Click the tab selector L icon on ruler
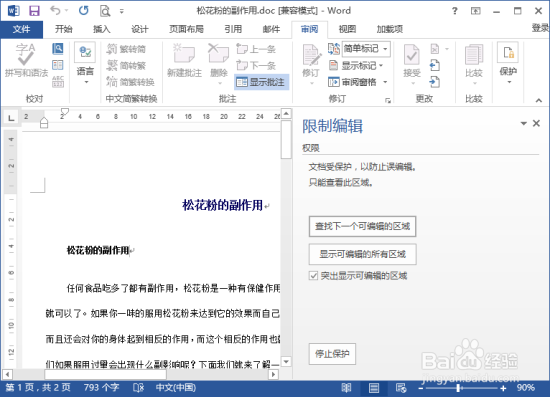Viewport: 550px width, 397px height. coord(11,118)
